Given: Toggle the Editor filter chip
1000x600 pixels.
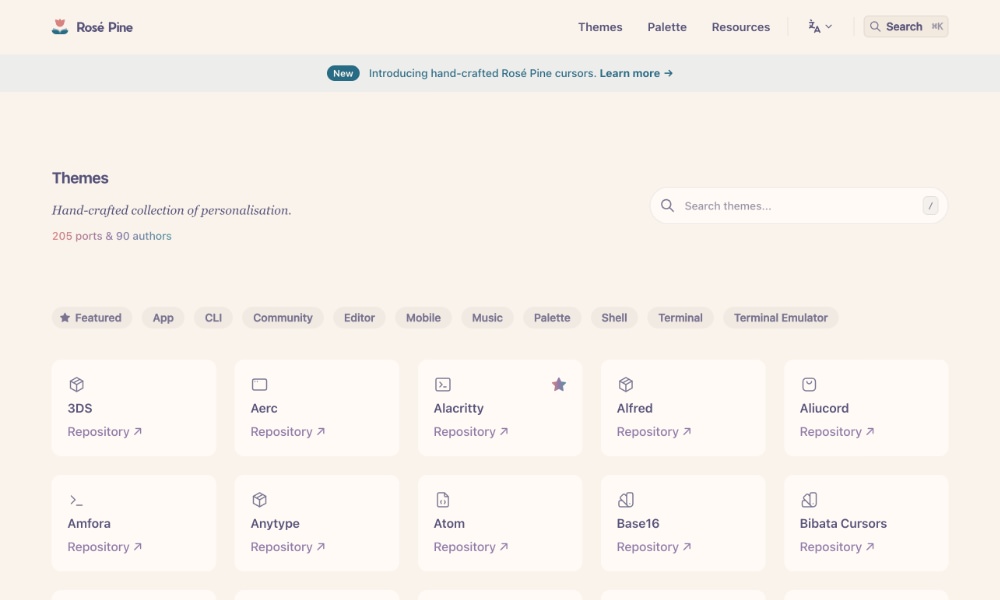Looking at the screenshot, I should pyautogui.click(x=359, y=318).
